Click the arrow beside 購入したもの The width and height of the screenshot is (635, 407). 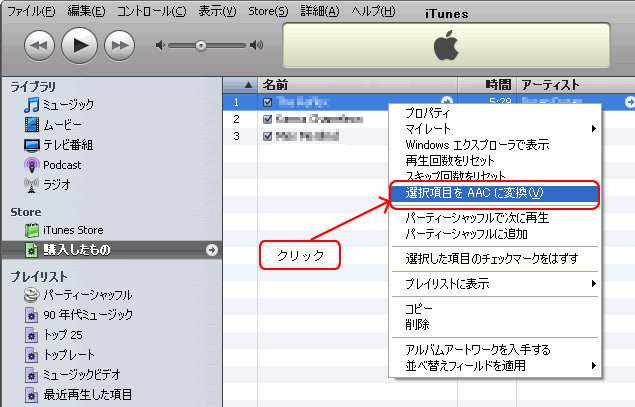click(x=211, y=250)
